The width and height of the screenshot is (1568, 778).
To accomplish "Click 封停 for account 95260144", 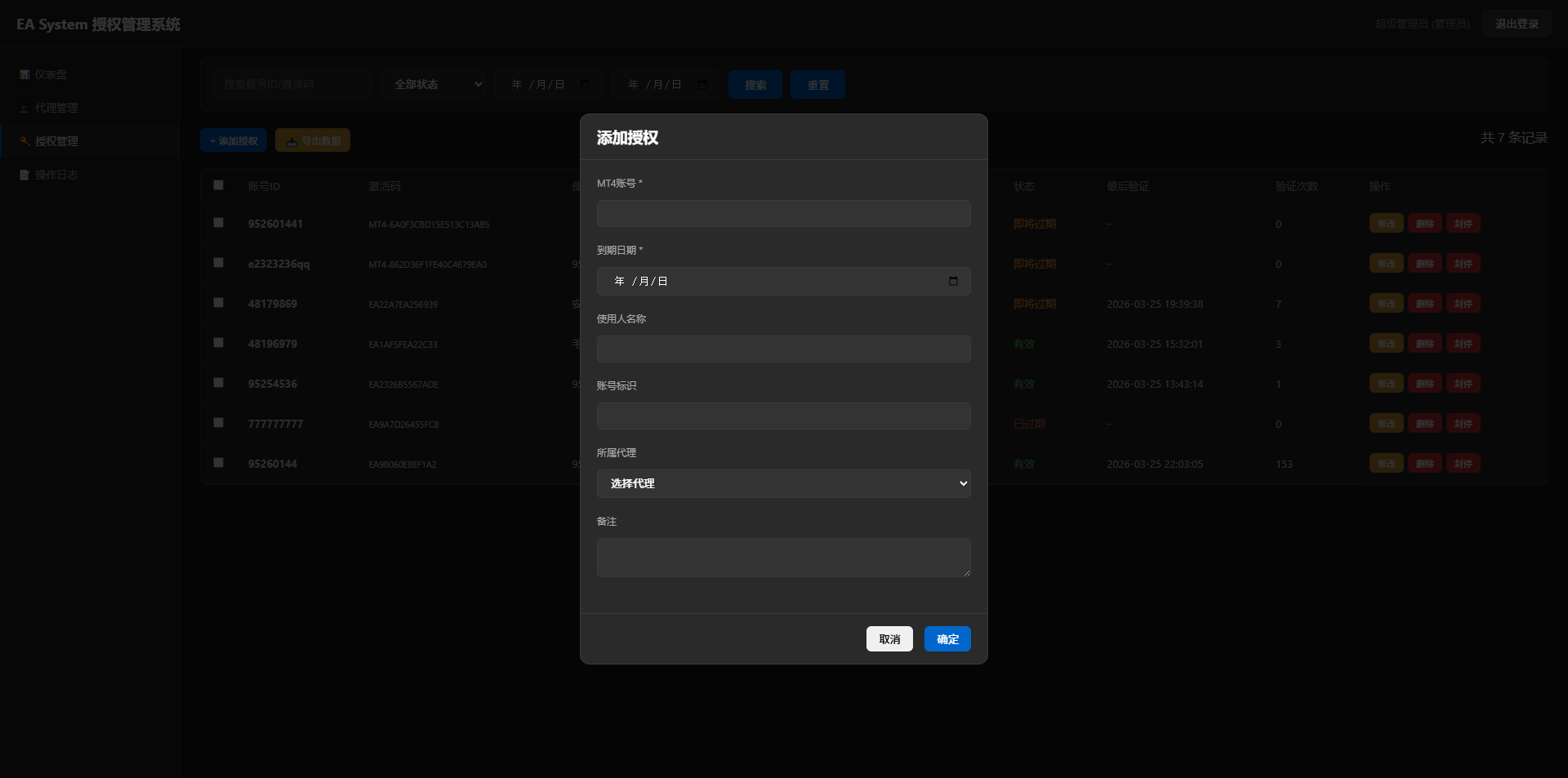I will coord(1463,464).
